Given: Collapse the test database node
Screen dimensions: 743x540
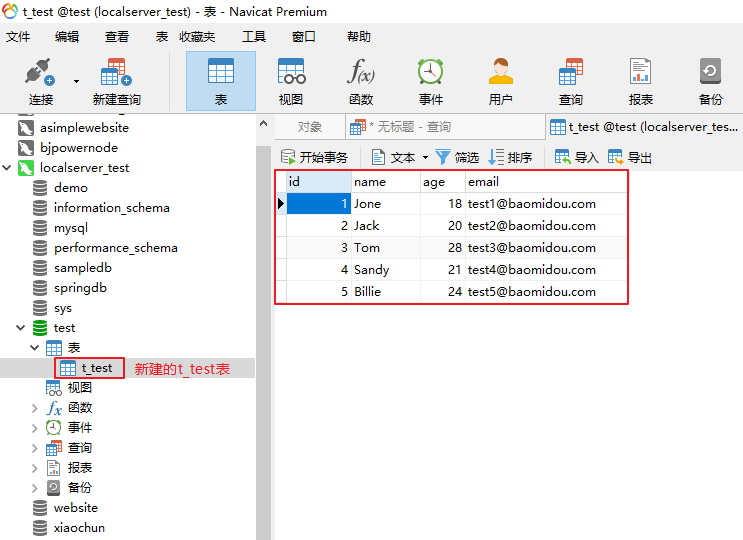Looking at the screenshot, I should (20, 327).
